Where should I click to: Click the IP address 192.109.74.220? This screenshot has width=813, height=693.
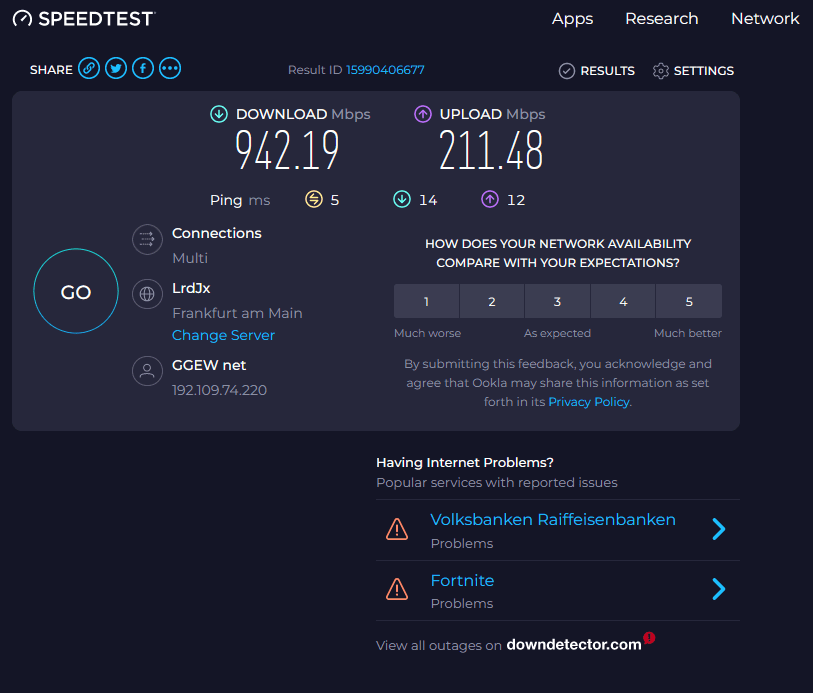point(219,390)
